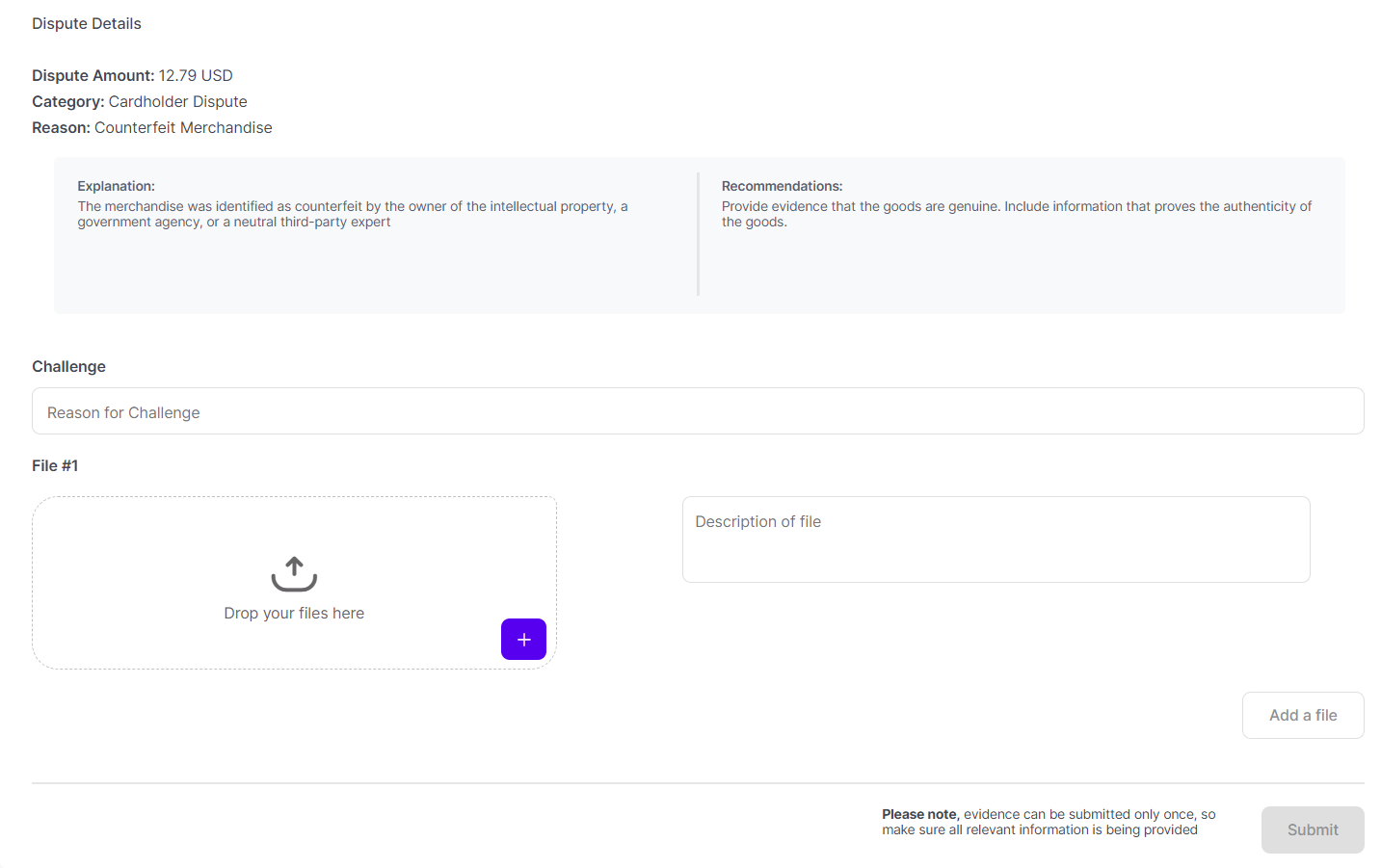Click the Reason: Counterfeit Merchandise line
This screenshot has height=868, width=1381.
click(152, 128)
